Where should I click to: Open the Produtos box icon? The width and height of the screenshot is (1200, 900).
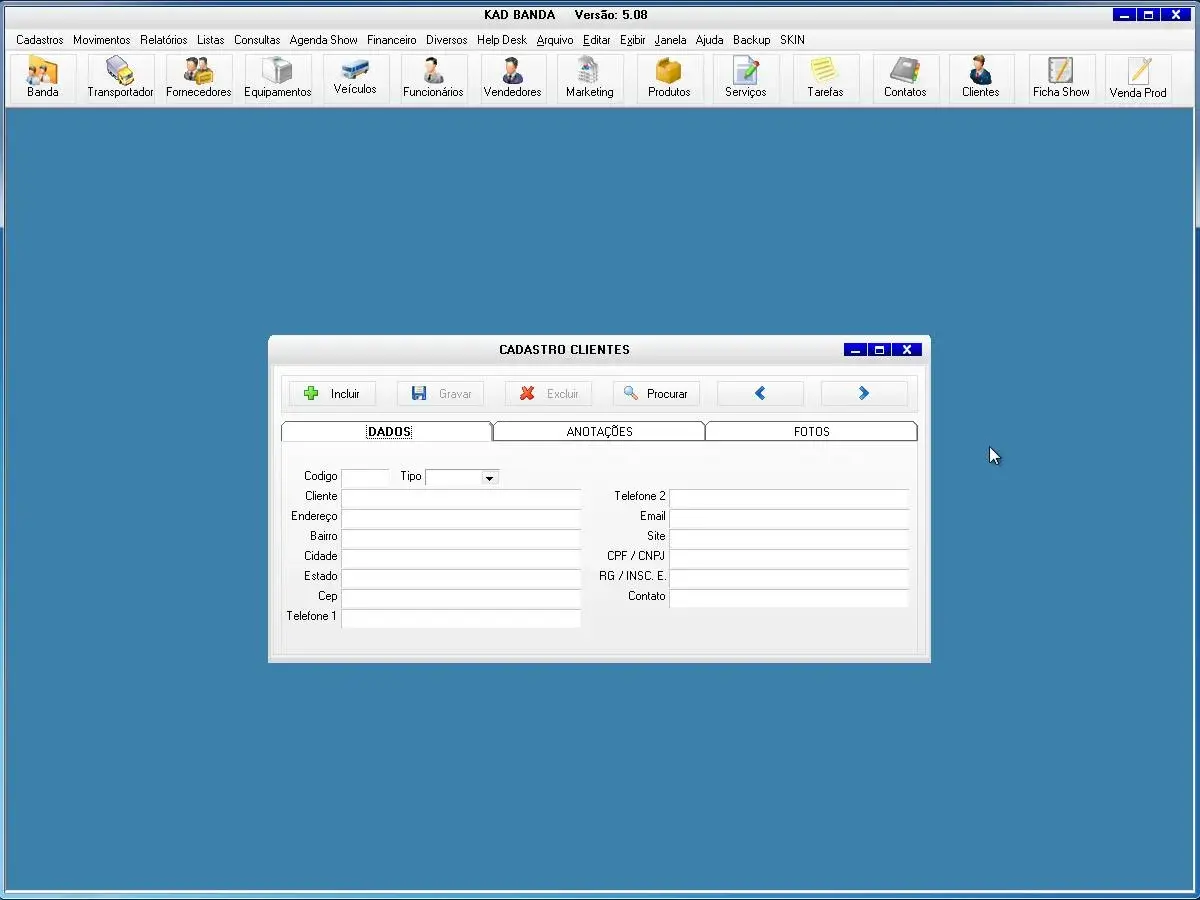(669, 78)
